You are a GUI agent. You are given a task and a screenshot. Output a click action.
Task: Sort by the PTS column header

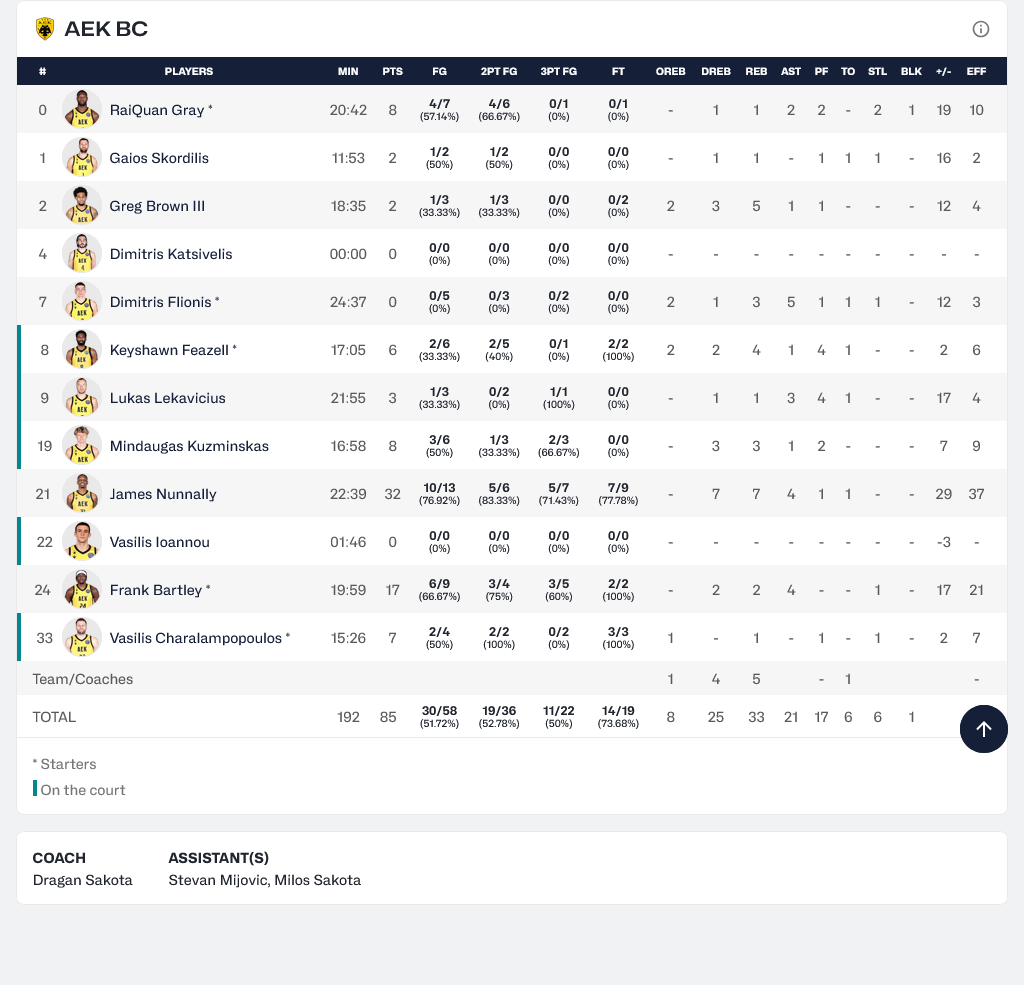tap(392, 71)
